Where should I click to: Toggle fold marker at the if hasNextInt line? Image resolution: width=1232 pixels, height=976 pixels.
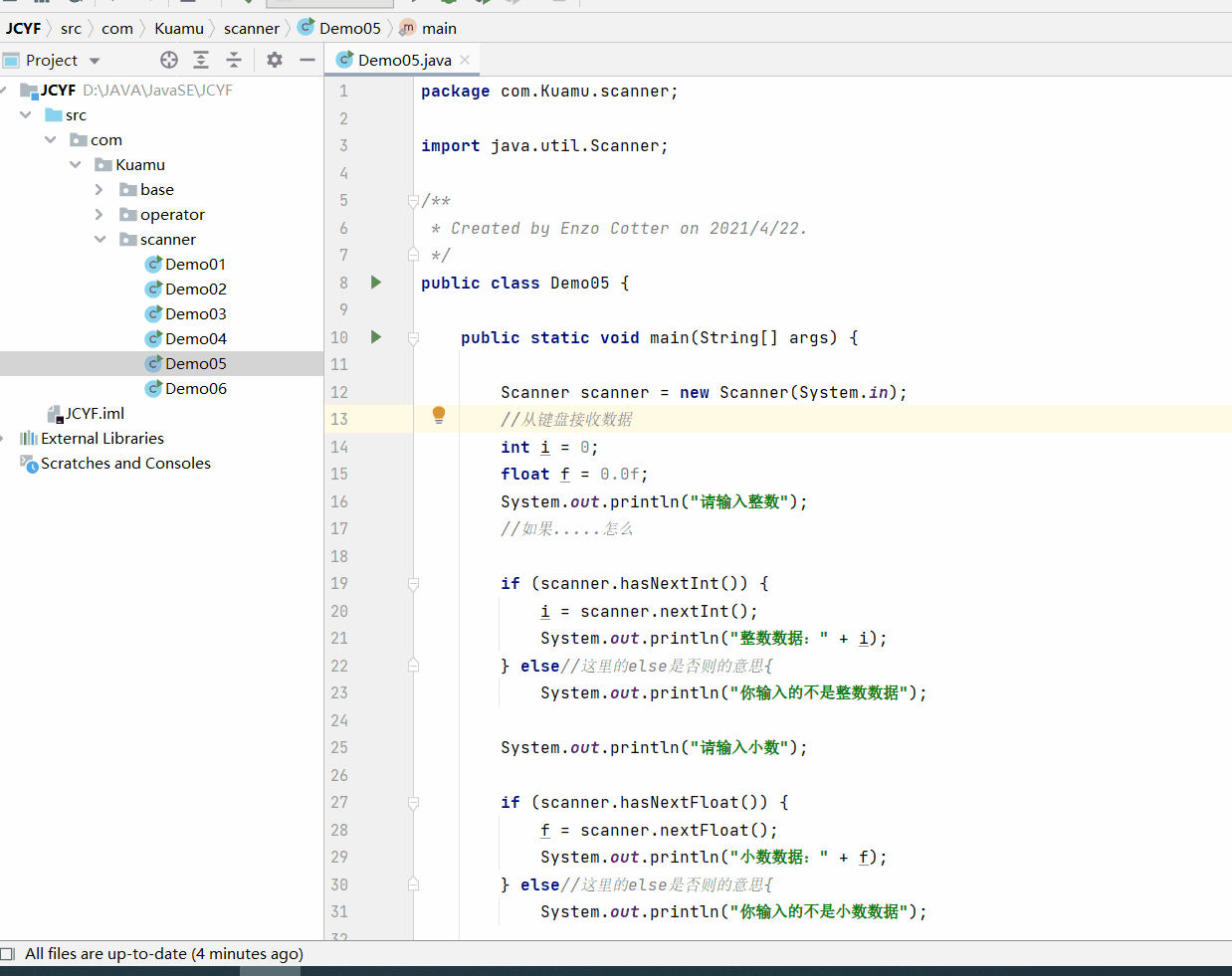coord(413,584)
